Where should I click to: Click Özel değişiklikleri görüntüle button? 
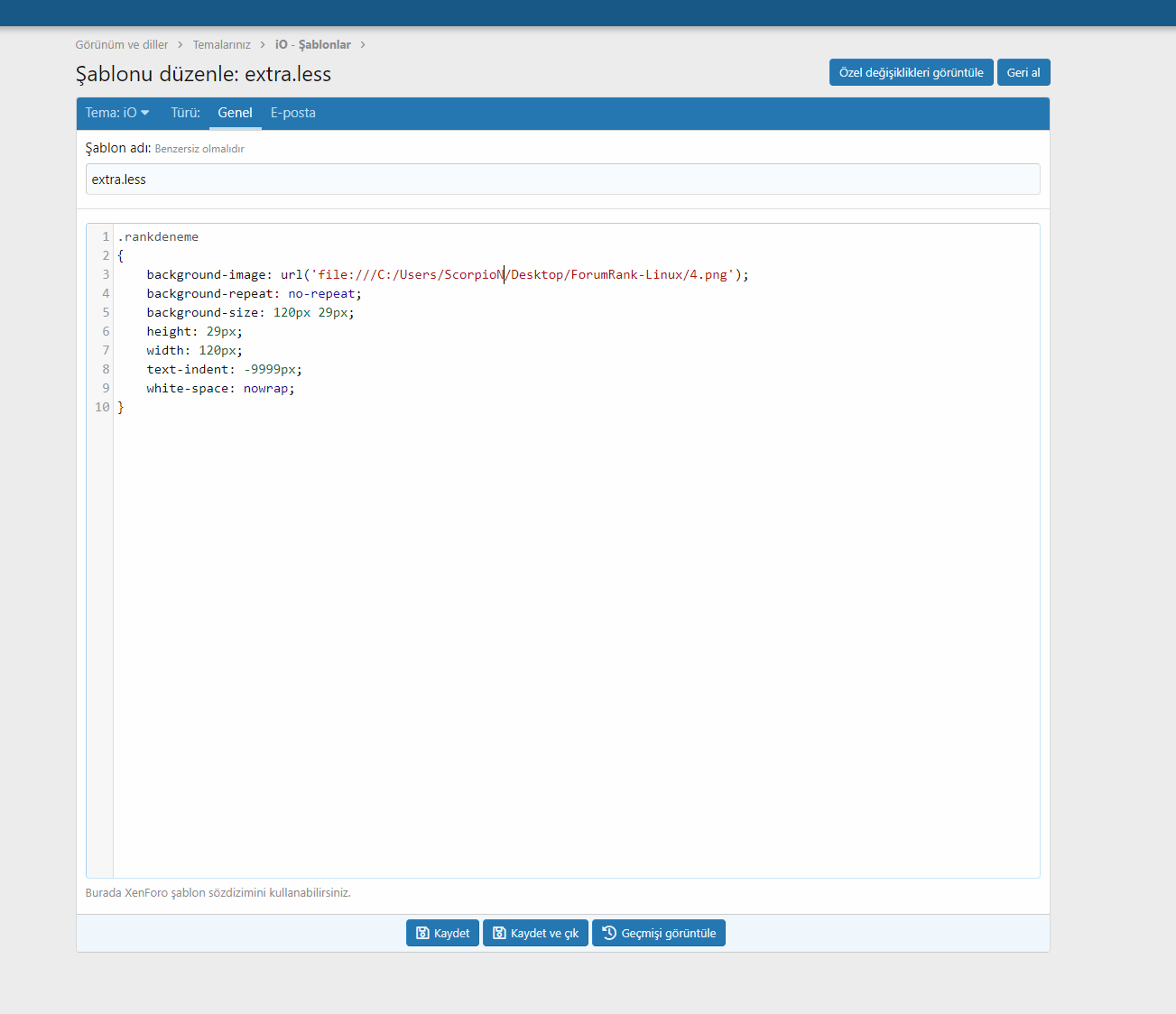point(912,72)
